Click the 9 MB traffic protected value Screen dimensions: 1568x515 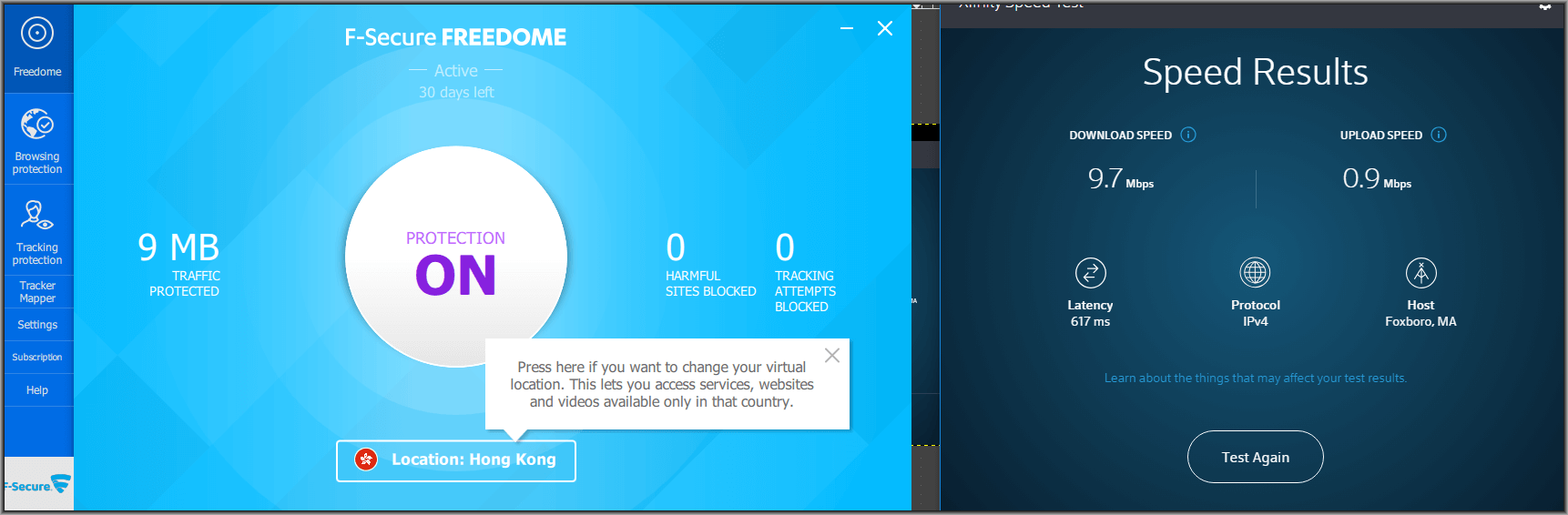[x=178, y=247]
